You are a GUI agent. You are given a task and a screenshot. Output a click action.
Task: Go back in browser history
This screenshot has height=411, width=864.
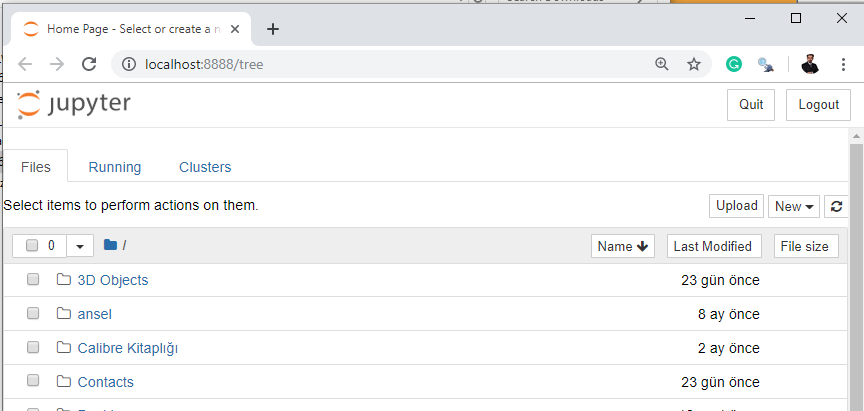point(25,64)
